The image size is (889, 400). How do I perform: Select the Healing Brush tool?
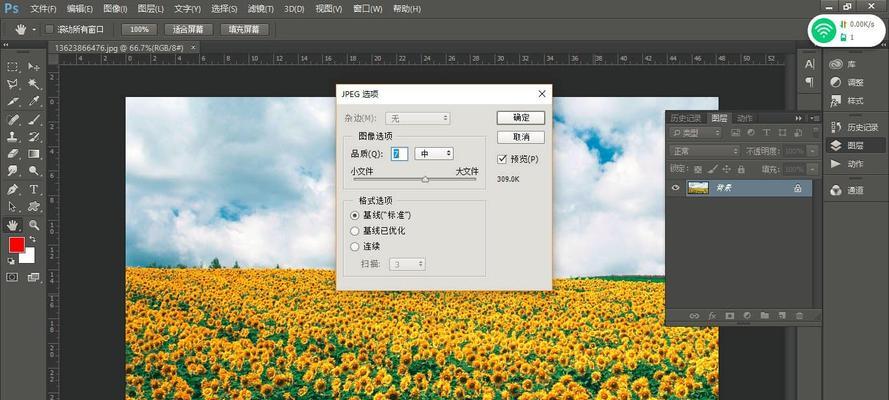[x=12, y=119]
